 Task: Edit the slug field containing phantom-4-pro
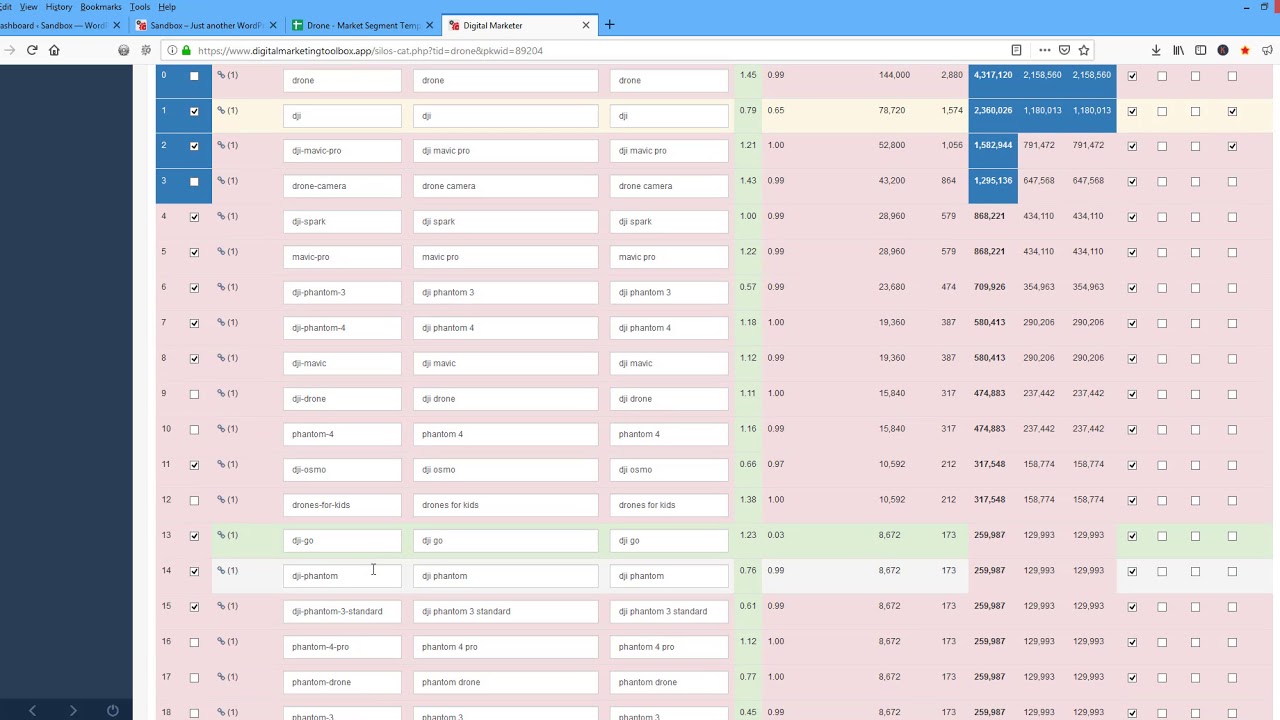click(x=342, y=647)
